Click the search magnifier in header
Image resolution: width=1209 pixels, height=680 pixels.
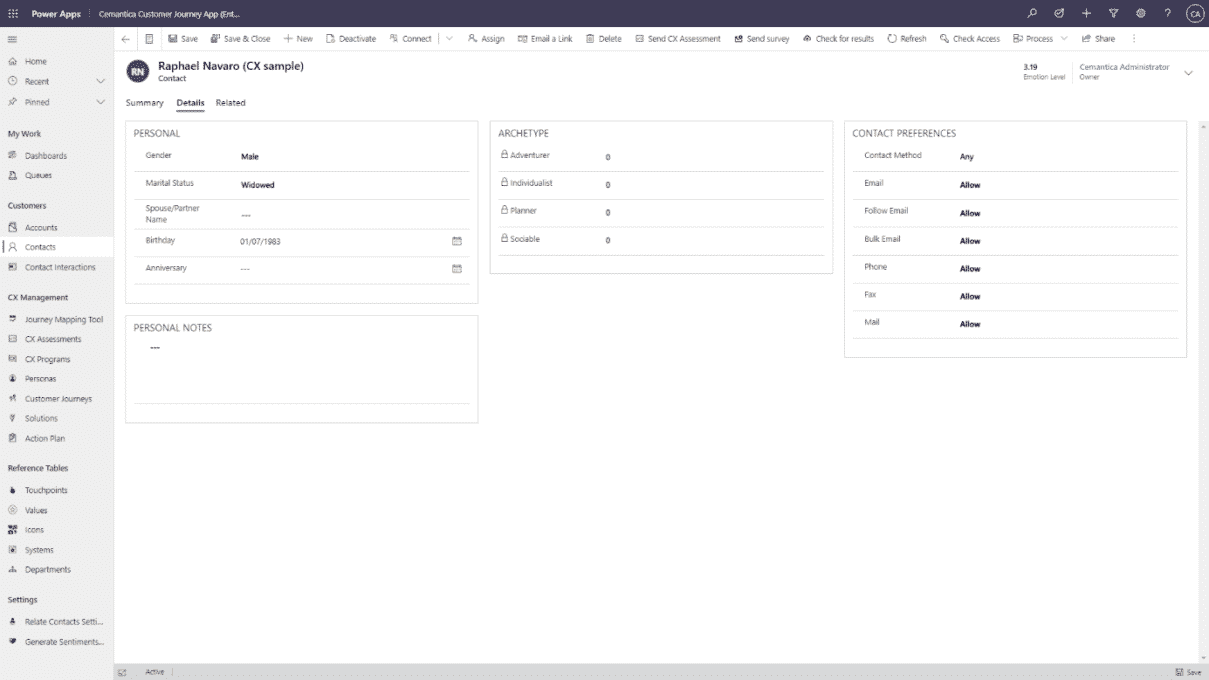point(1032,14)
